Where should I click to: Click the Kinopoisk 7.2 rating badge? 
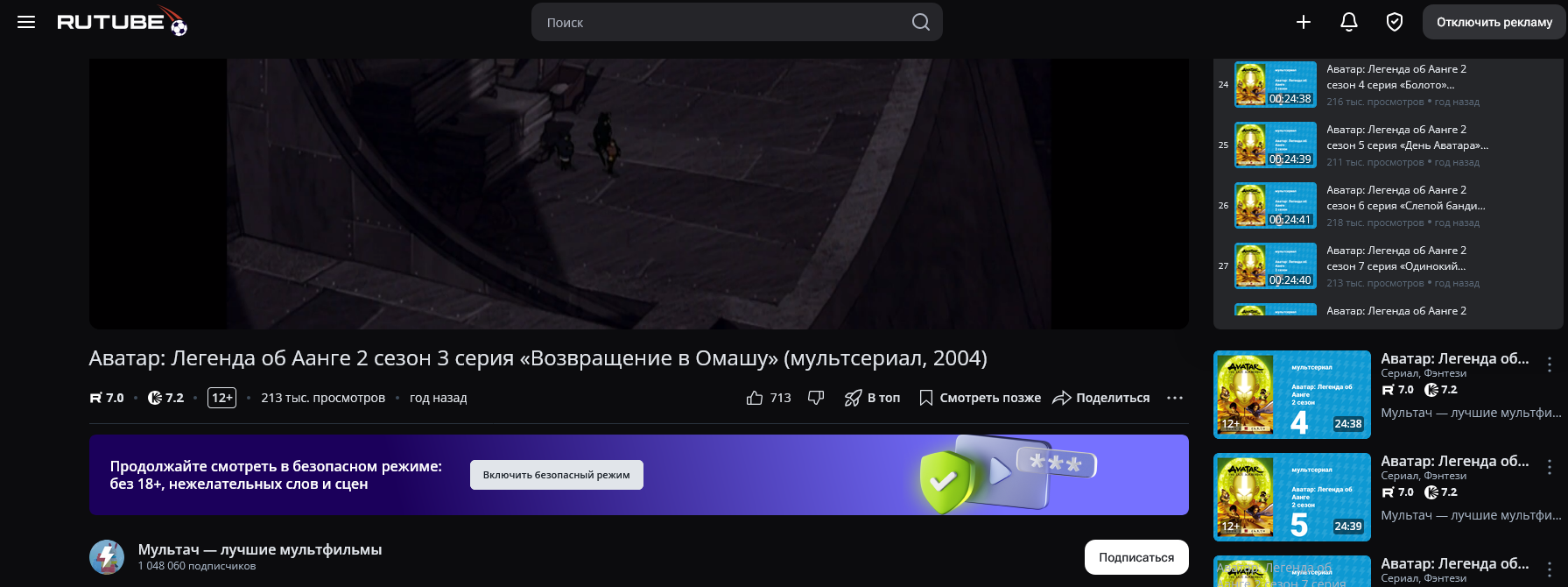click(165, 398)
